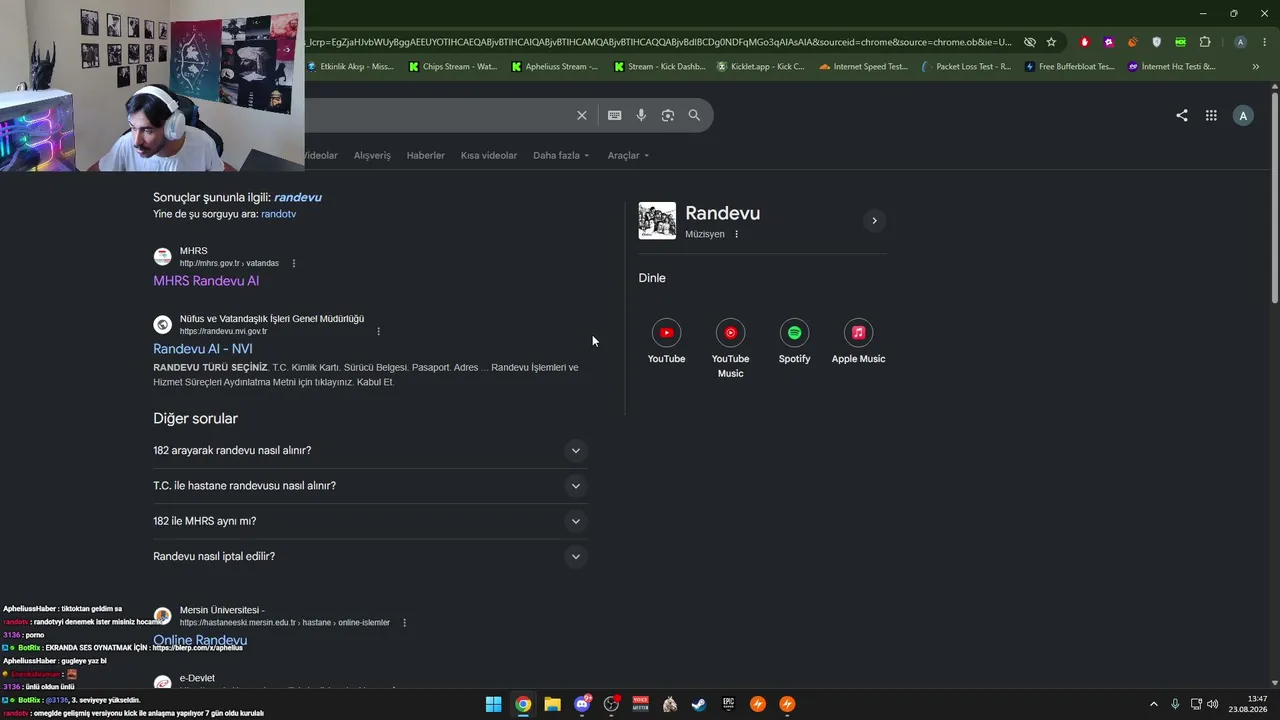This screenshot has width=1280, height=720.
Task: Open the 'Randevu Al - NVI' result link
Action: click(203, 349)
